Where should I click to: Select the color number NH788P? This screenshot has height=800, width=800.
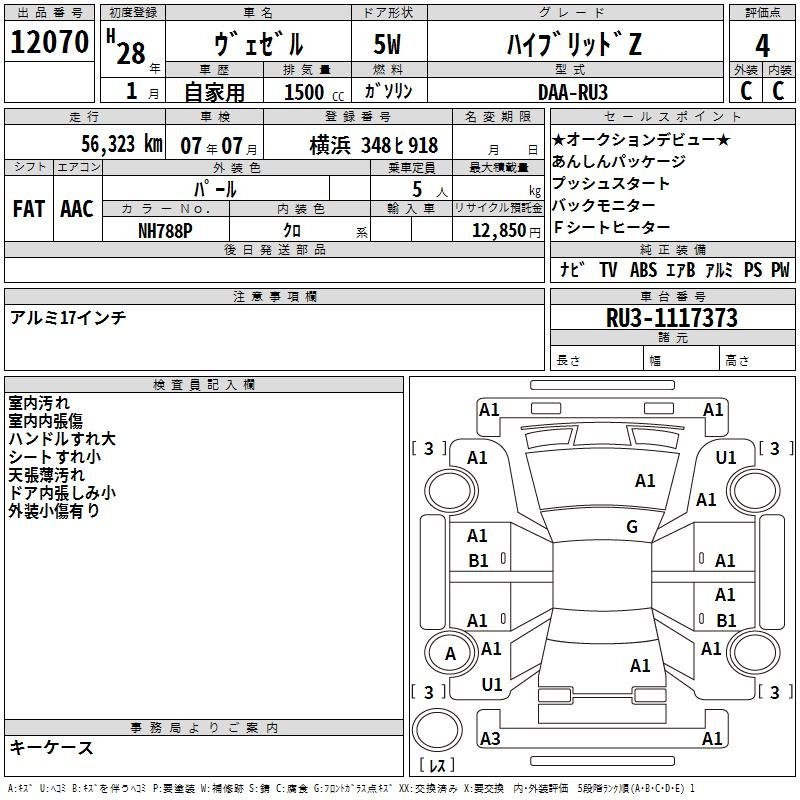166,229
